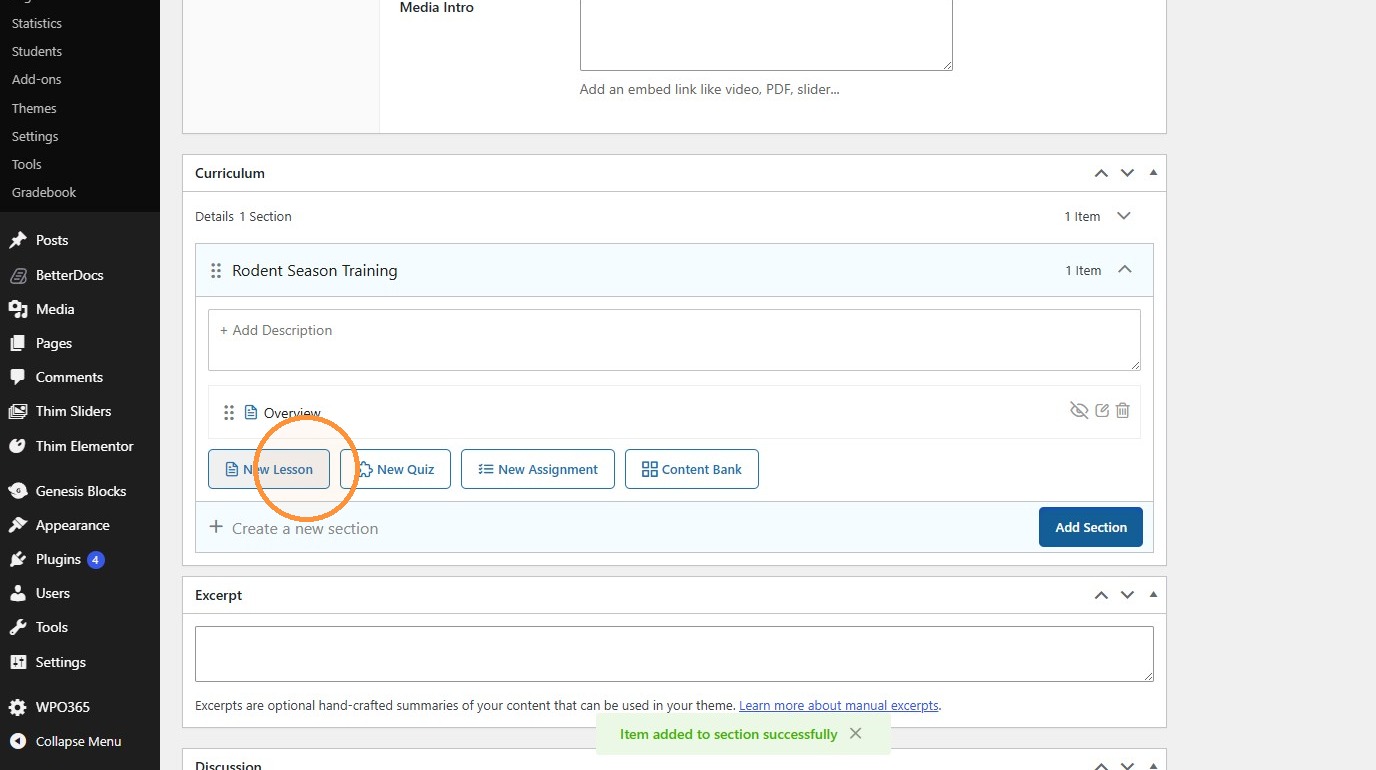The height and width of the screenshot is (770, 1376).
Task: Follow Learn more about manual excerpts link
Action: pos(839,705)
